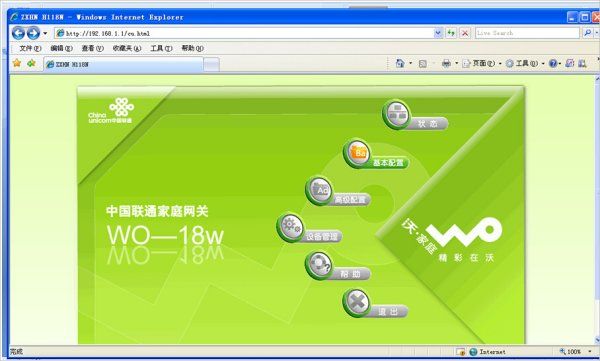Click the Print icon in command bar
This screenshot has height=361, width=600.
pyautogui.click(x=446, y=64)
